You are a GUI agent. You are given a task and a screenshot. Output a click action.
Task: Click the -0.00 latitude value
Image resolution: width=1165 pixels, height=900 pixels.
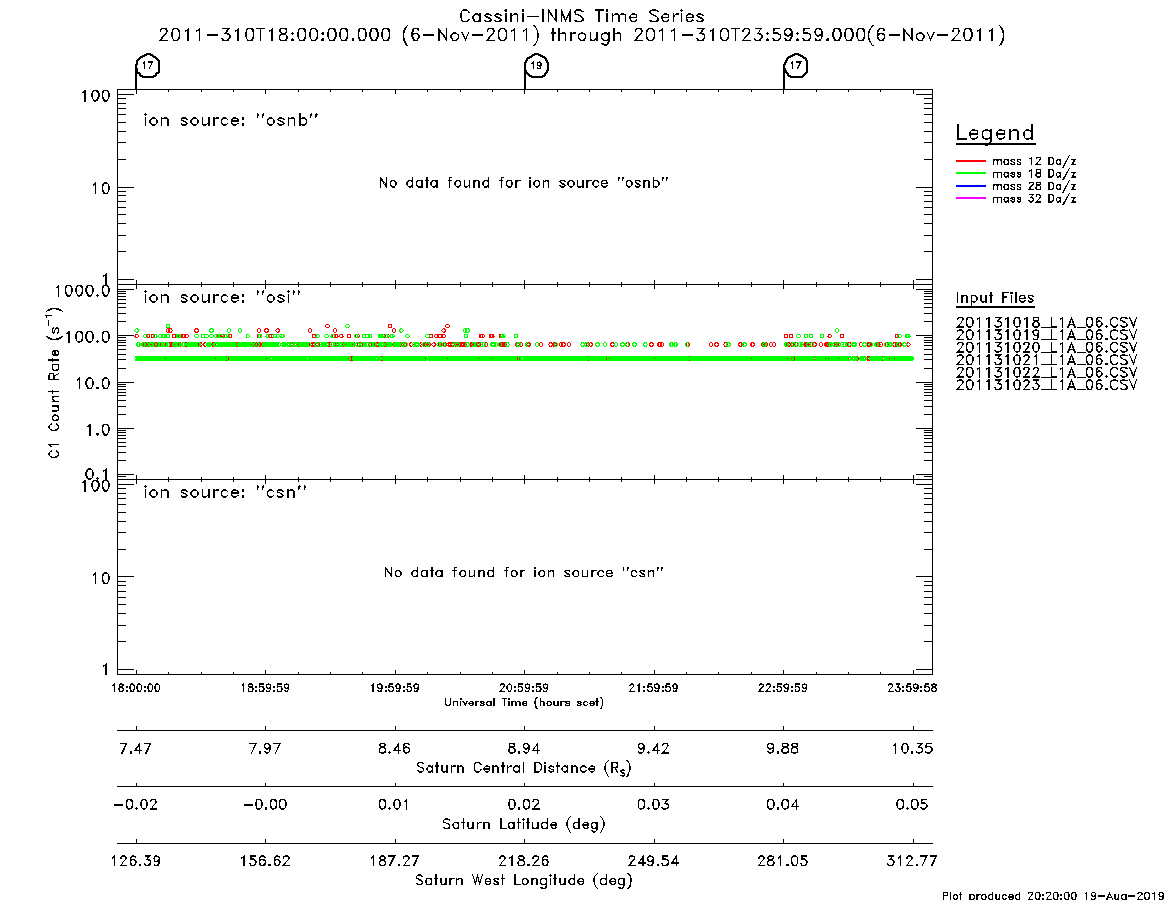pos(265,805)
